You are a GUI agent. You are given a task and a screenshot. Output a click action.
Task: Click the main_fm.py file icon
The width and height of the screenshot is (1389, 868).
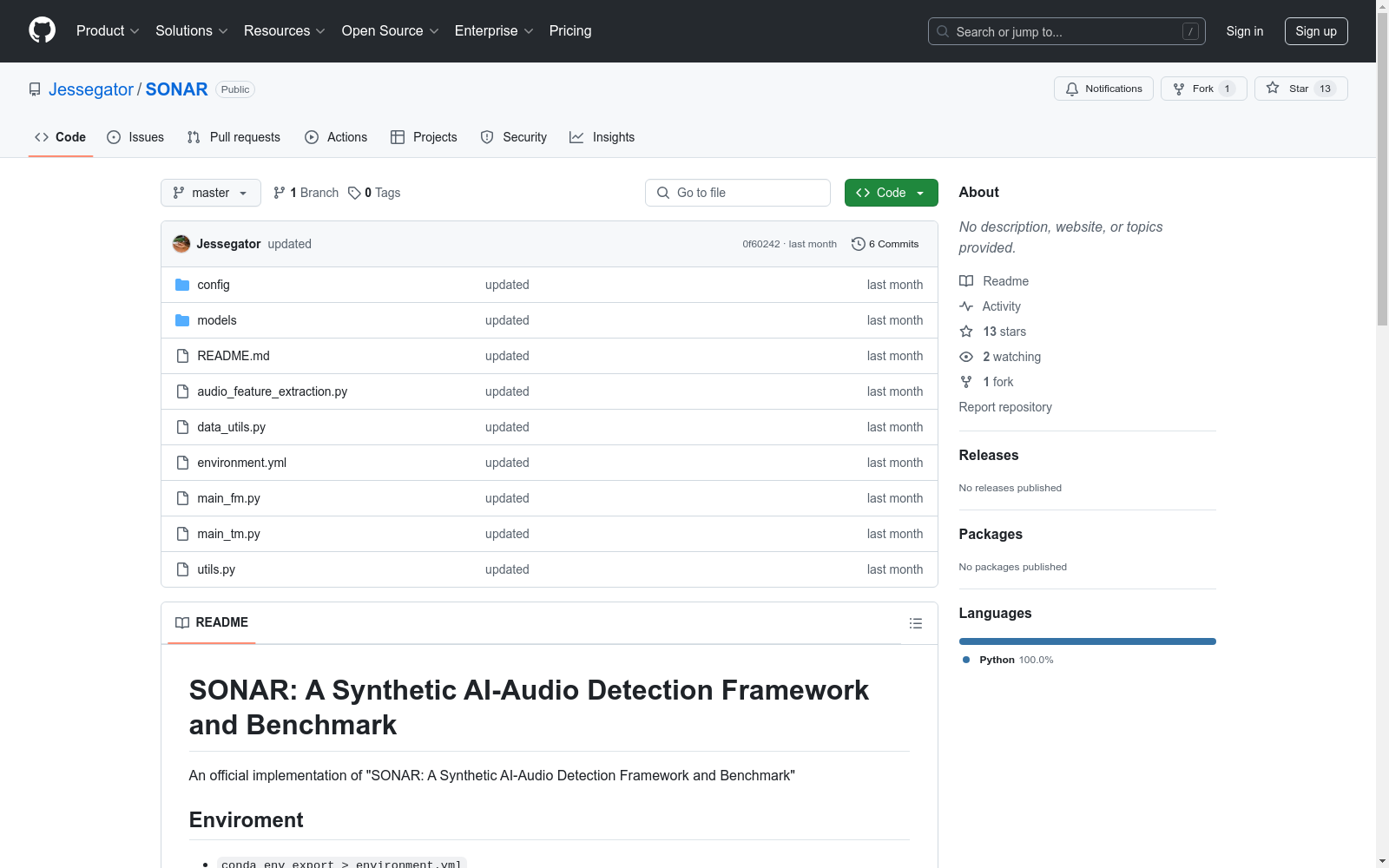click(x=182, y=498)
